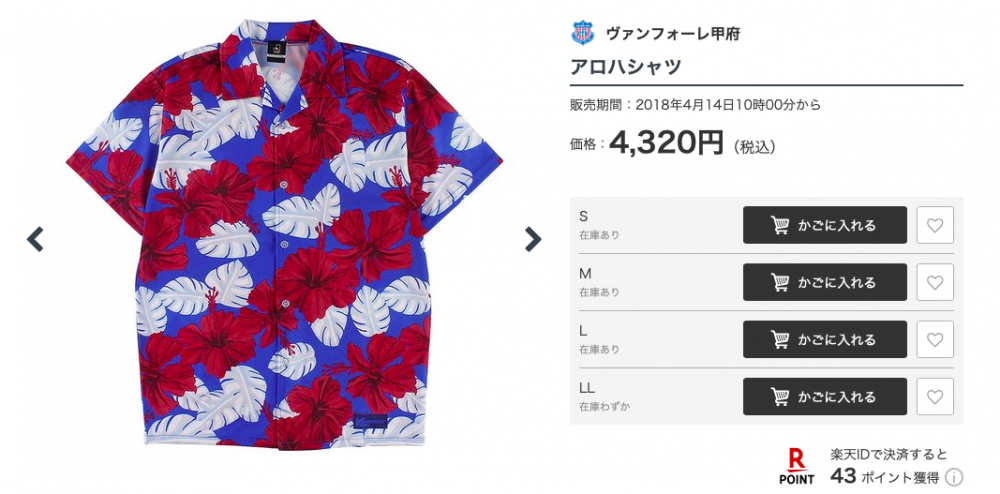This screenshot has width=1000, height=494.
Task: Click the Ventforet Kofu team crest
Action: coord(582,33)
